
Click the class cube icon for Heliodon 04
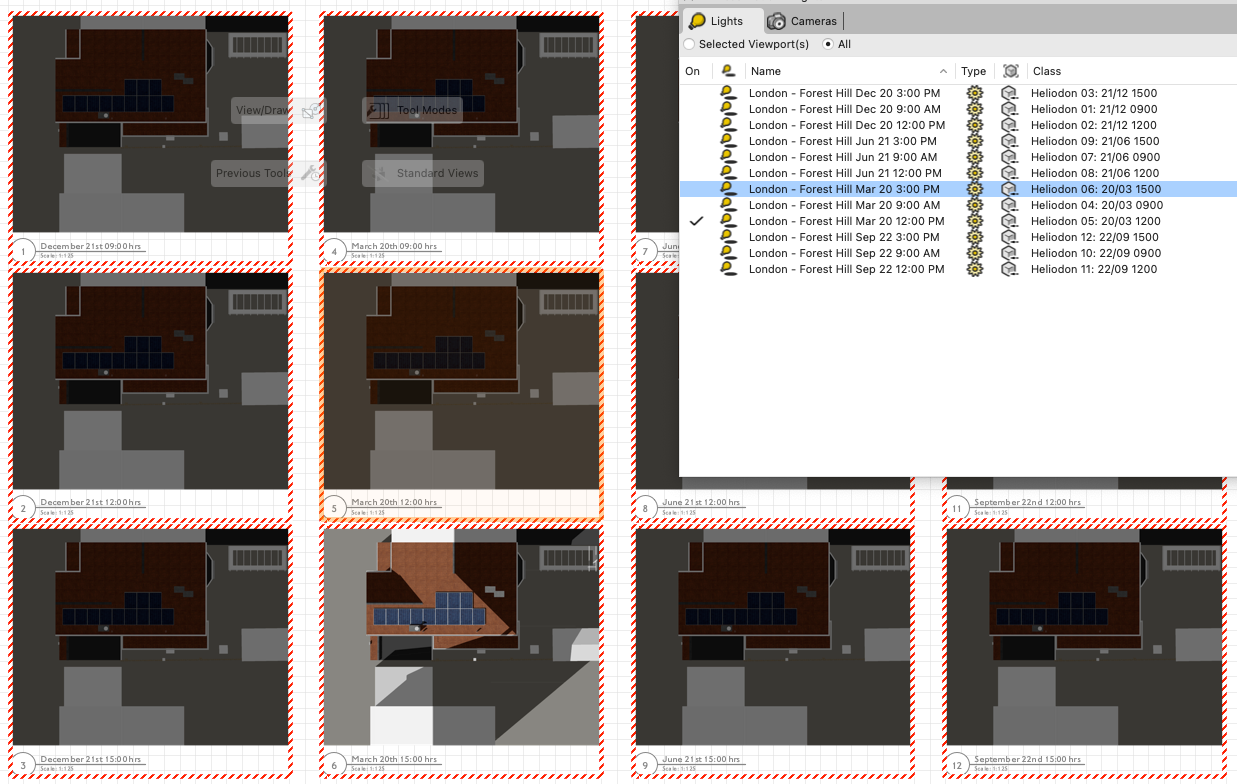click(x=1011, y=205)
